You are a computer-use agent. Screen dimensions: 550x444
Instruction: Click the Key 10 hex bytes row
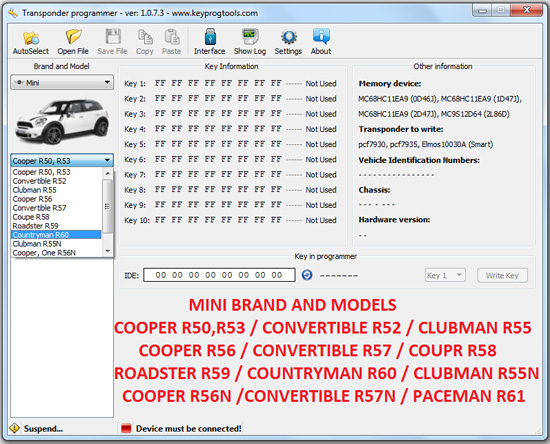point(218,220)
